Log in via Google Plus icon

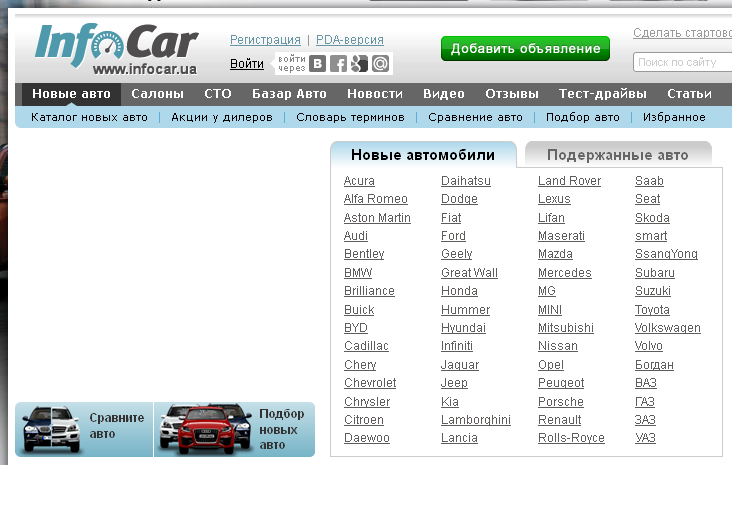coord(359,63)
